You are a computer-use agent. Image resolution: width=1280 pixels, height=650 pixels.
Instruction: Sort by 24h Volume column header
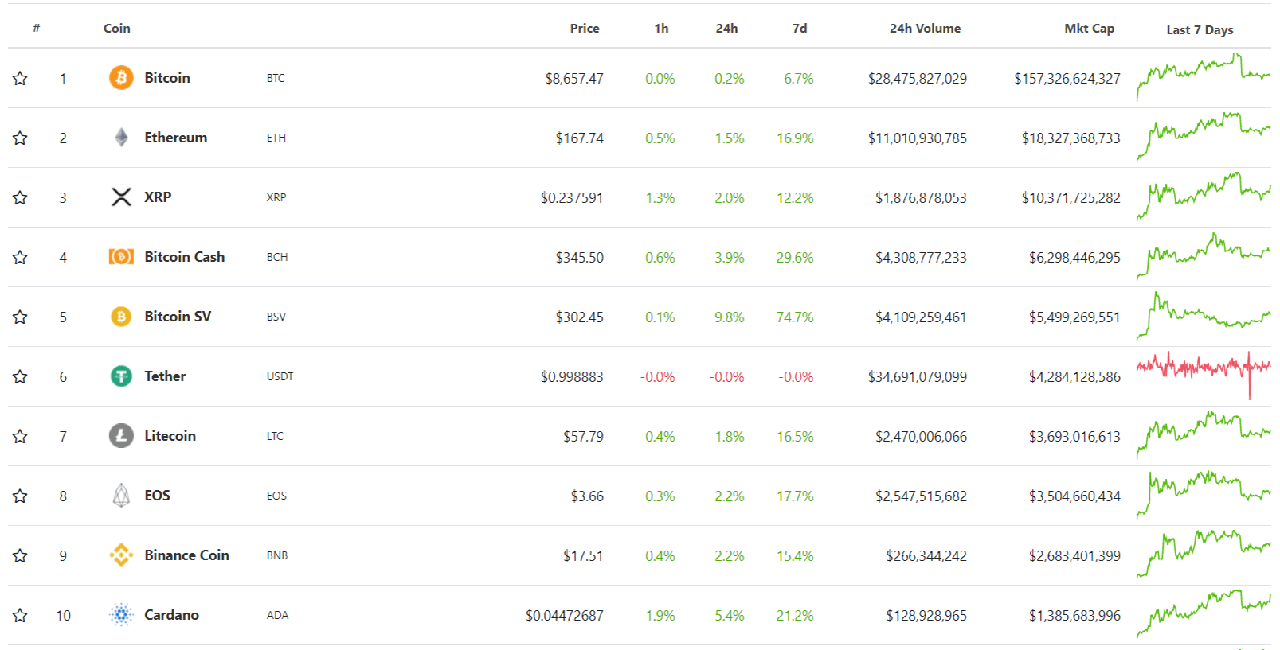(x=925, y=29)
